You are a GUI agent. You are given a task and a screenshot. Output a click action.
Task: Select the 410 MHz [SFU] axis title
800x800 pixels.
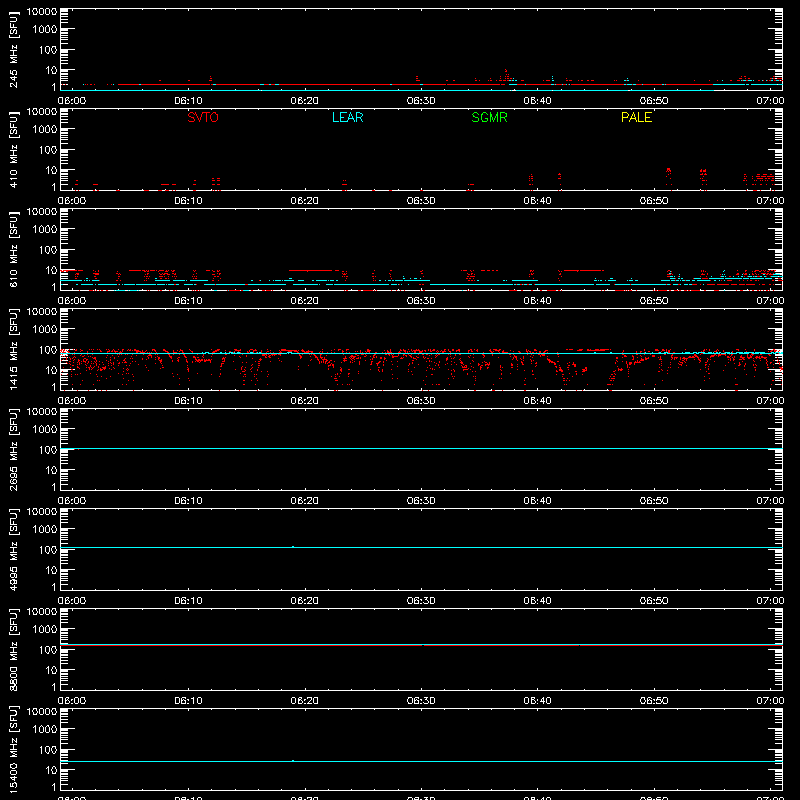pos(14,149)
